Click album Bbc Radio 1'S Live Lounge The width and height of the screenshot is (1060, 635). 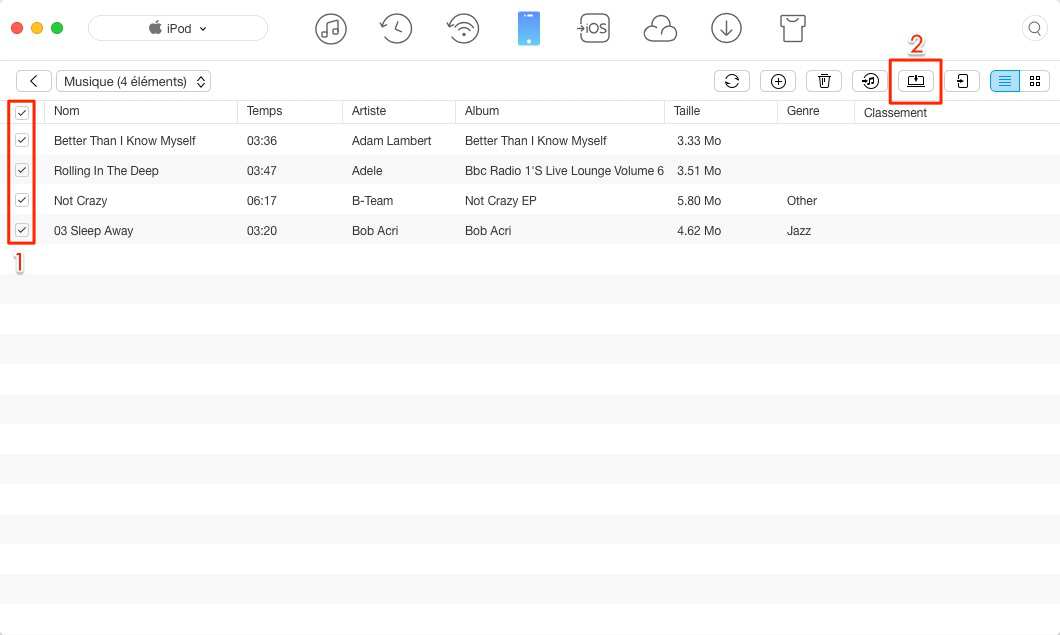pos(564,170)
